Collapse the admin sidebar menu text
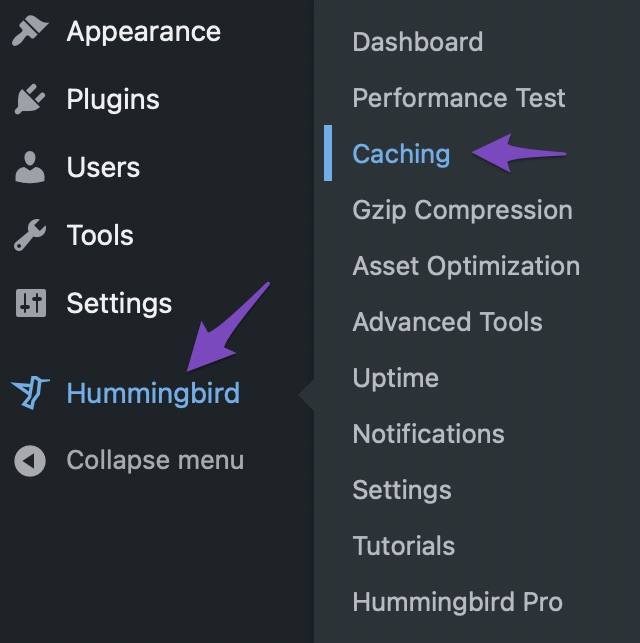The height and width of the screenshot is (643, 640). [155, 461]
